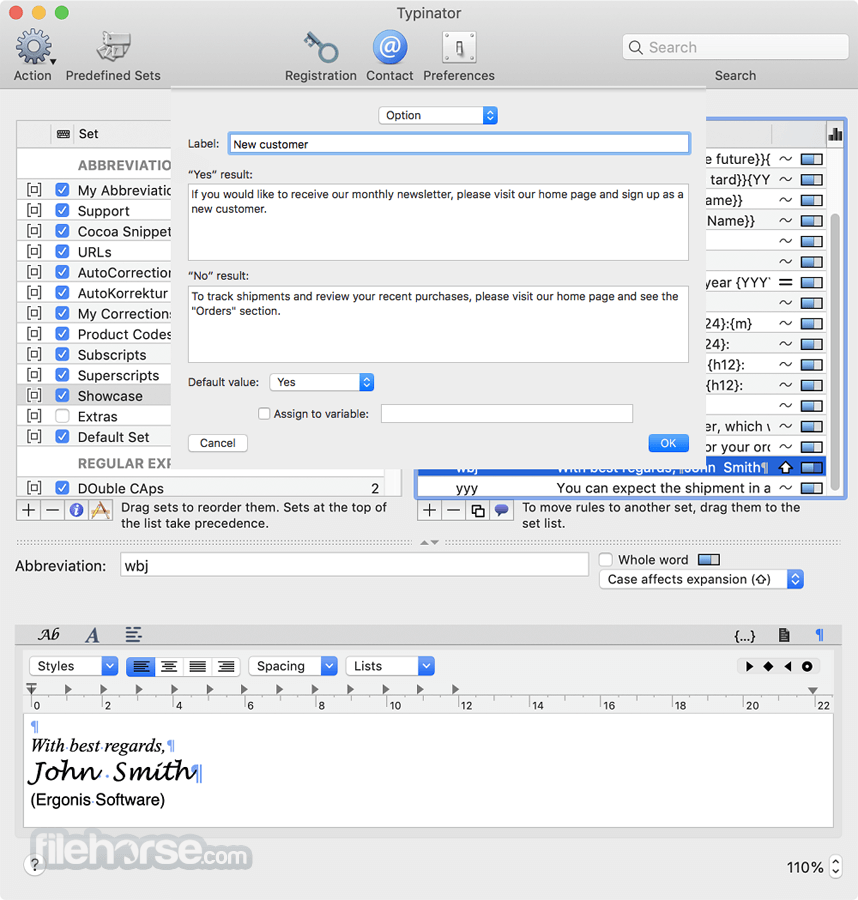Delete selected rule with minus button
Screen dimensions: 858x900
[x=453, y=510]
